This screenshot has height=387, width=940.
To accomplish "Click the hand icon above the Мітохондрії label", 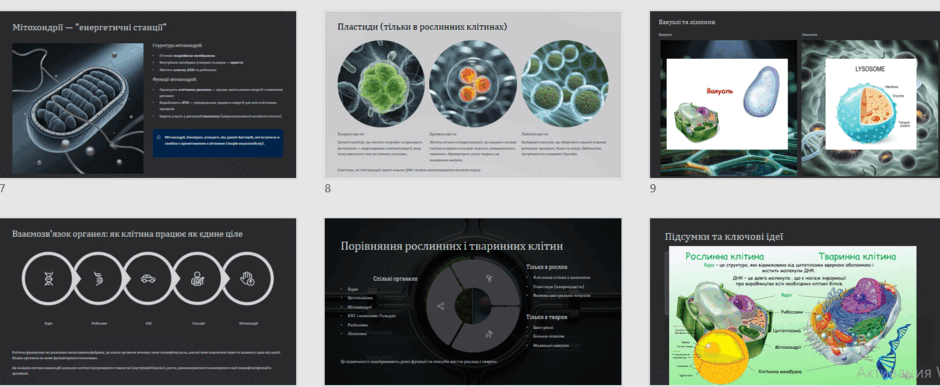I will (247, 279).
